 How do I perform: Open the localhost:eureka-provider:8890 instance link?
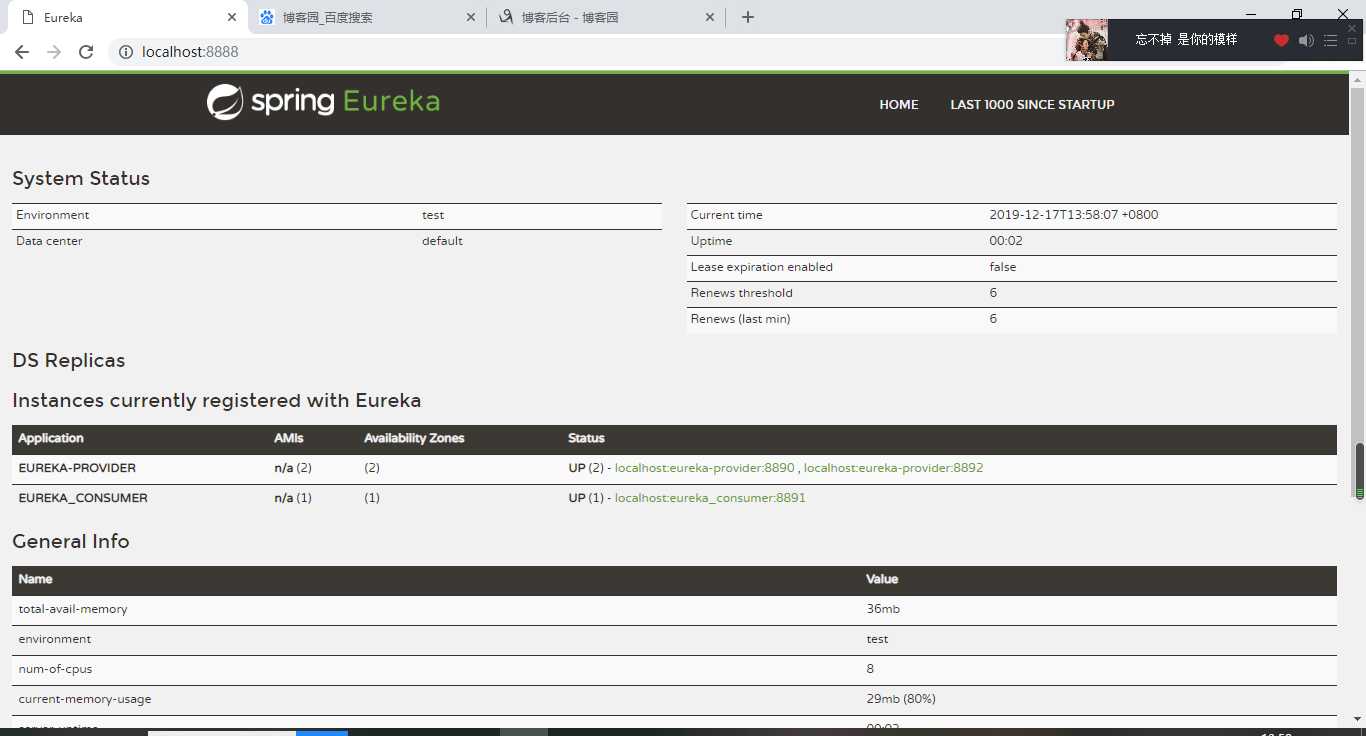(x=705, y=468)
